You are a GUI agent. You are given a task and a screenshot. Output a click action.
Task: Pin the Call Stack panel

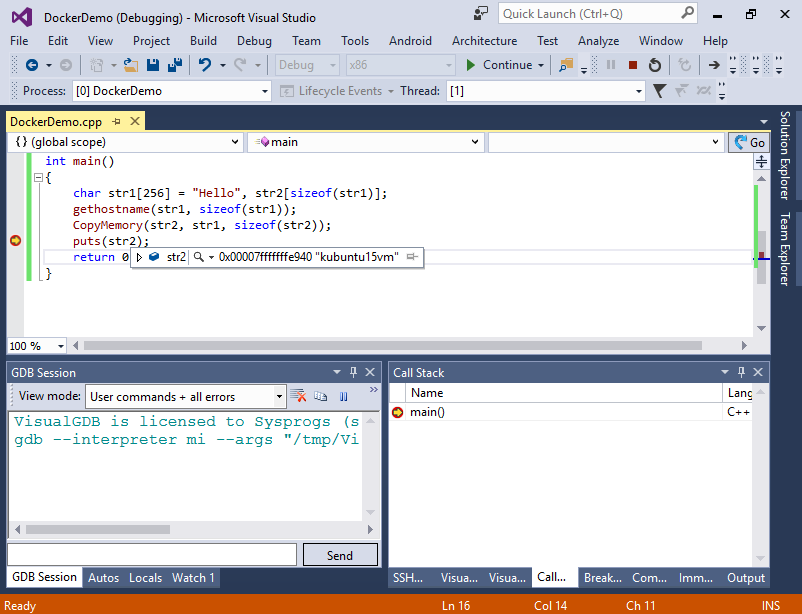point(742,372)
